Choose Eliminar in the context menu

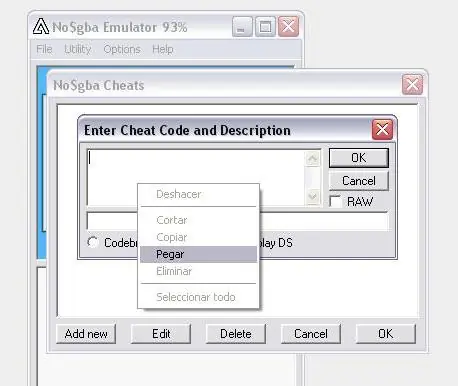(x=199, y=271)
